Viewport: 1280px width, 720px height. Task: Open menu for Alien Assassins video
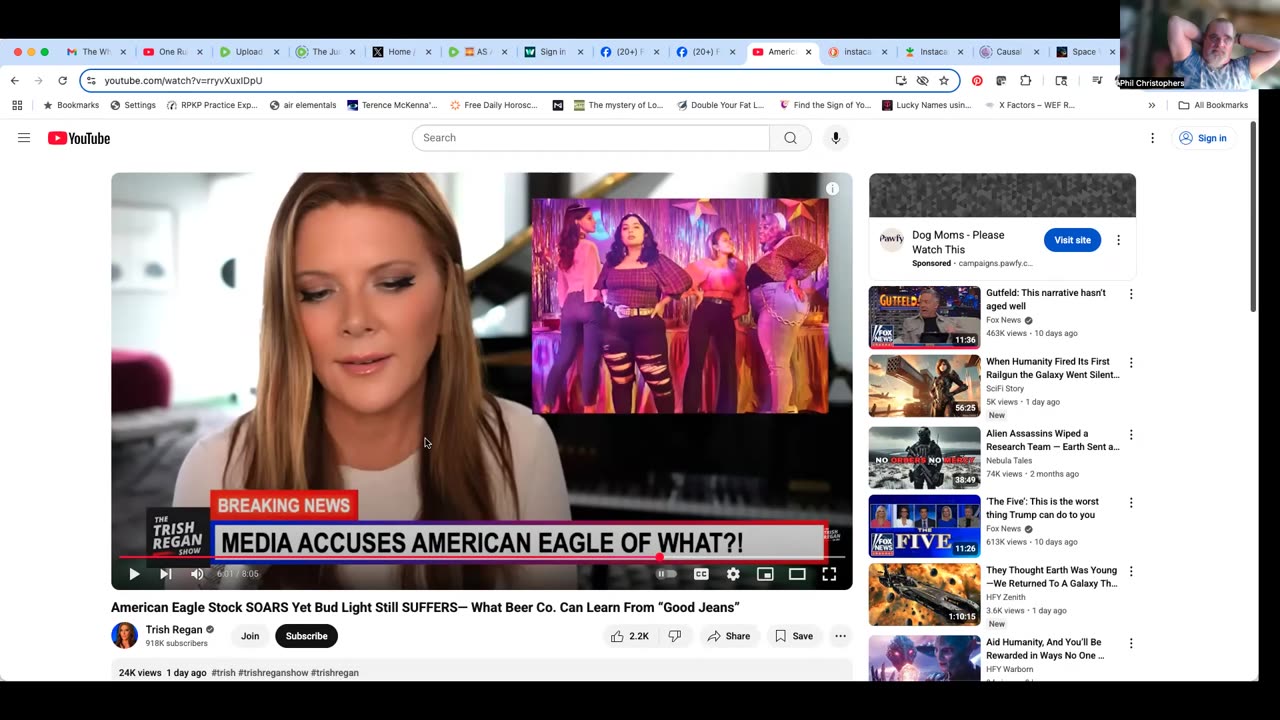[1131, 435]
